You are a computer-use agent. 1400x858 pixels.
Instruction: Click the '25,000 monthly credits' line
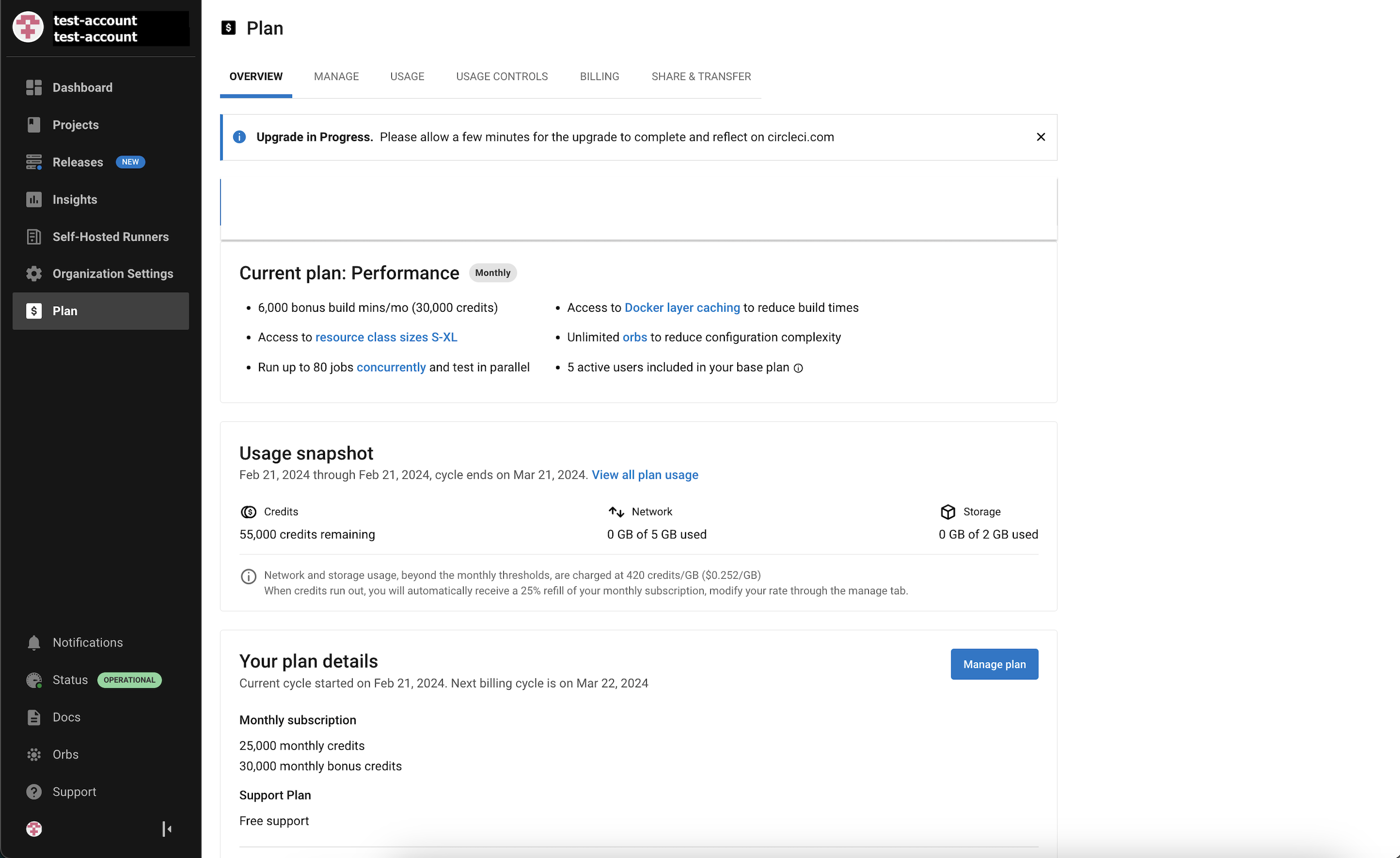301,746
